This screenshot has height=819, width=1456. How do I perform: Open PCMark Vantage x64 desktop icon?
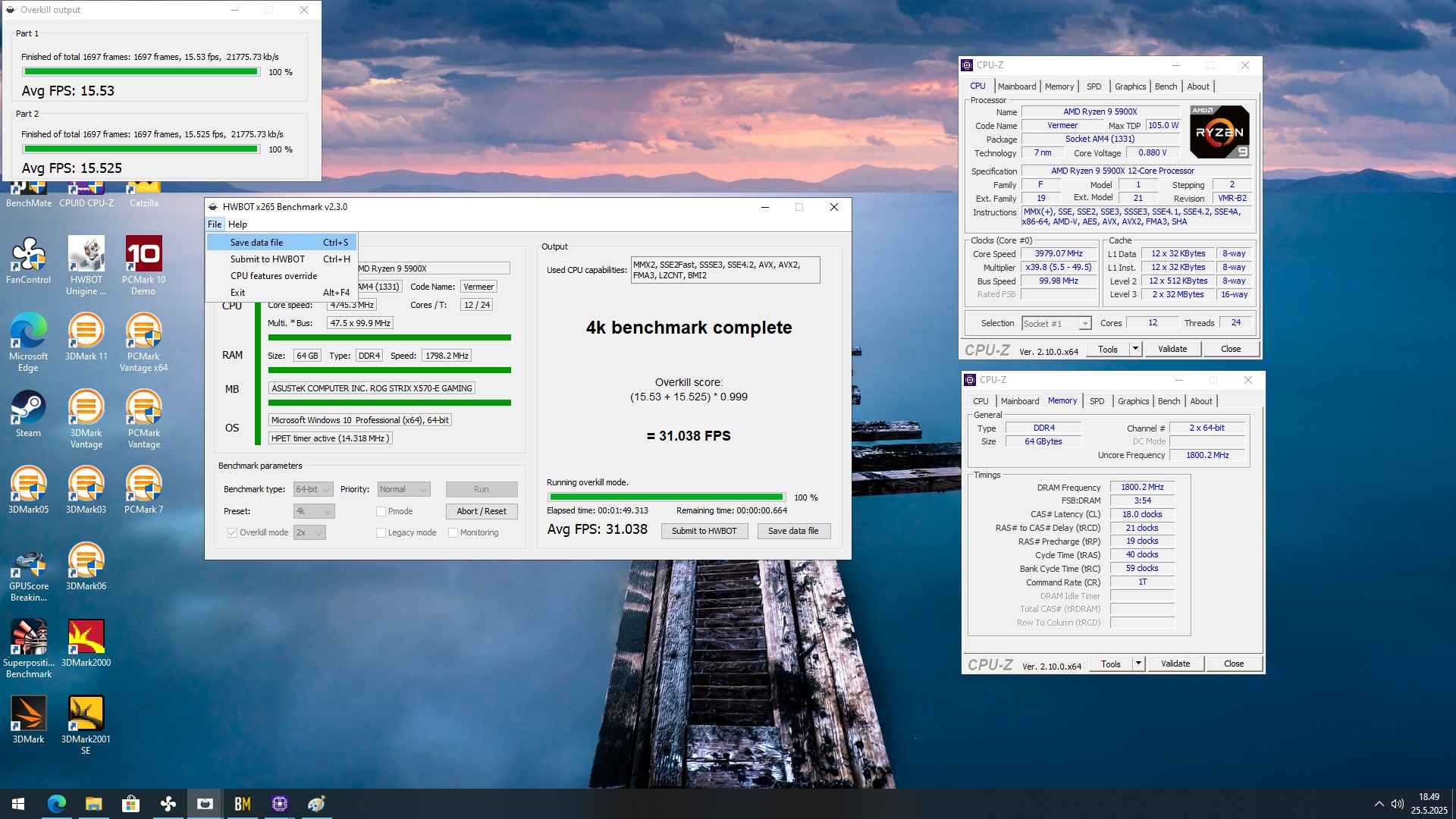click(143, 342)
